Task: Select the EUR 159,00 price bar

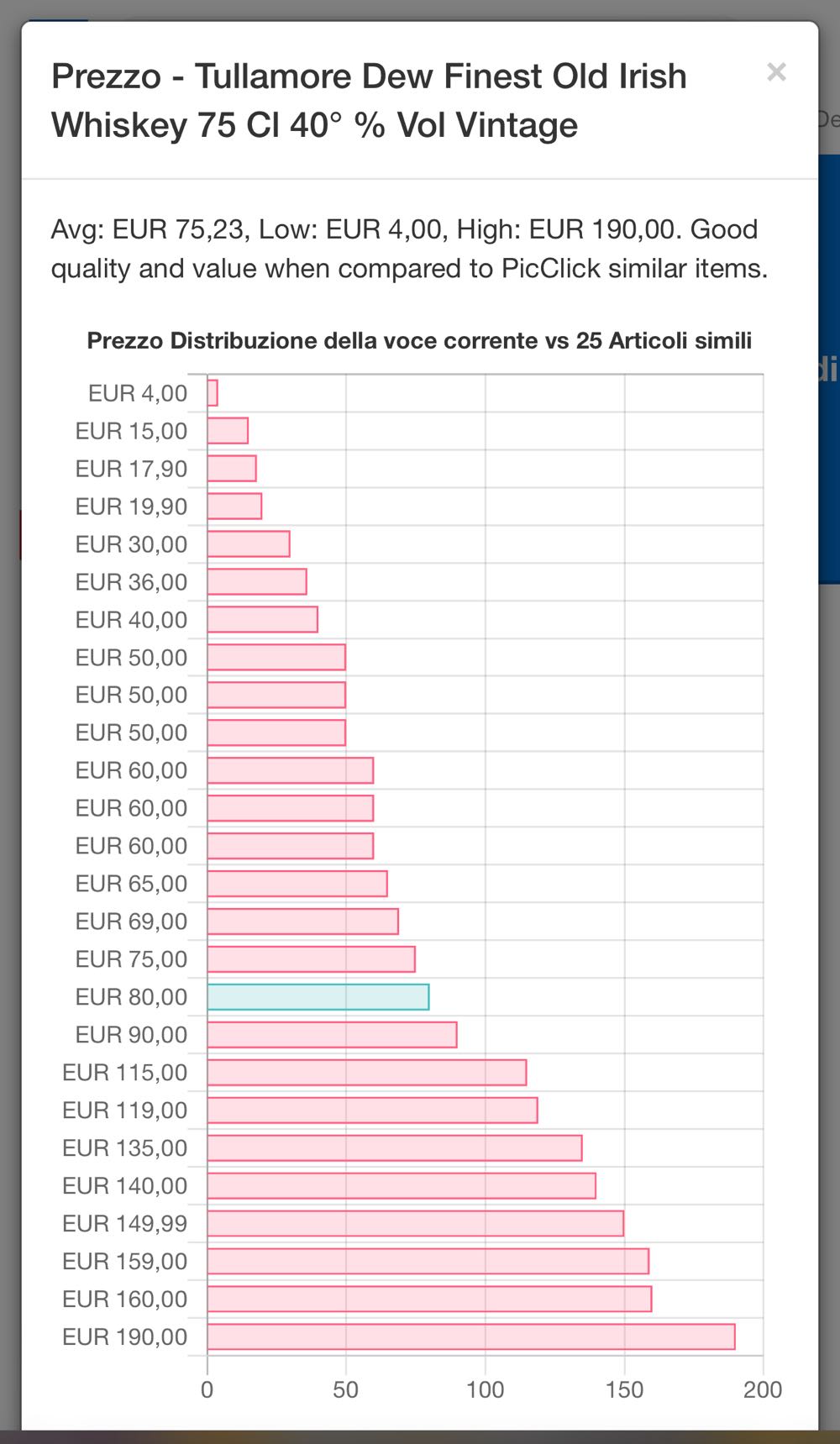Action: 428,1262
